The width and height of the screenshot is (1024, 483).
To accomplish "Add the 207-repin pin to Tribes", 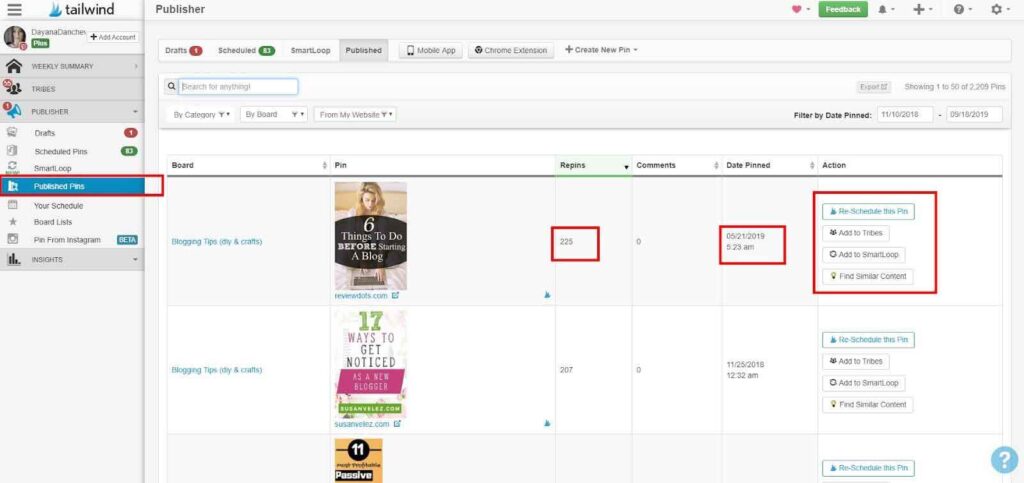I will click(x=856, y=361).
